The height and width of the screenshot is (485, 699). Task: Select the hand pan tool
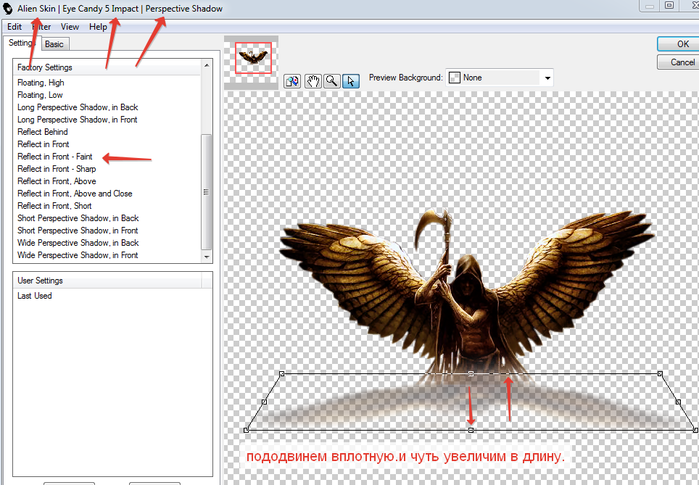tap(313, 81)
